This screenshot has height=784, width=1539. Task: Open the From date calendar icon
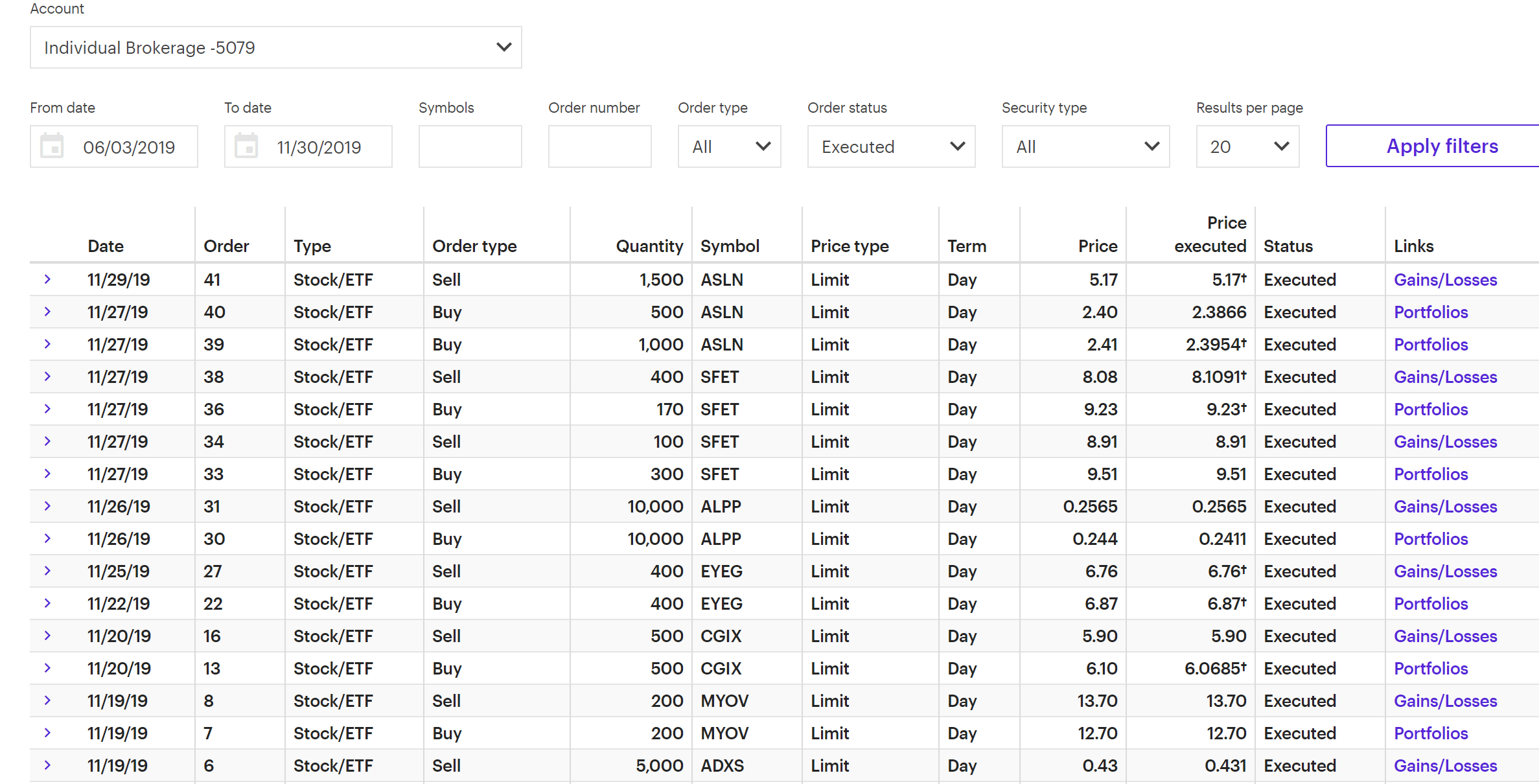52,146
